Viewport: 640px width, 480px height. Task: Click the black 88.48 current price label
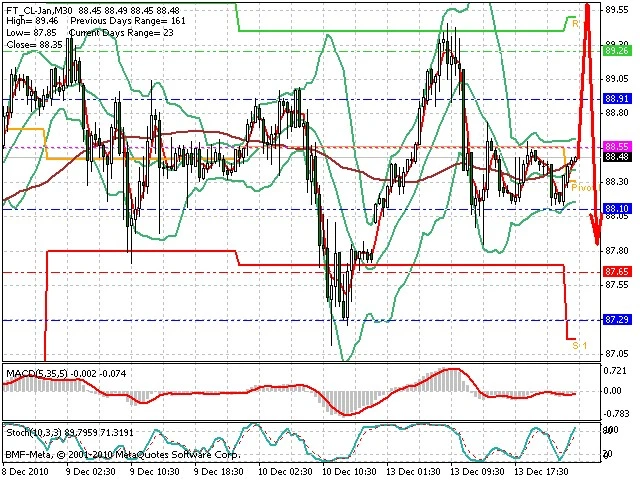pos(616,157)
